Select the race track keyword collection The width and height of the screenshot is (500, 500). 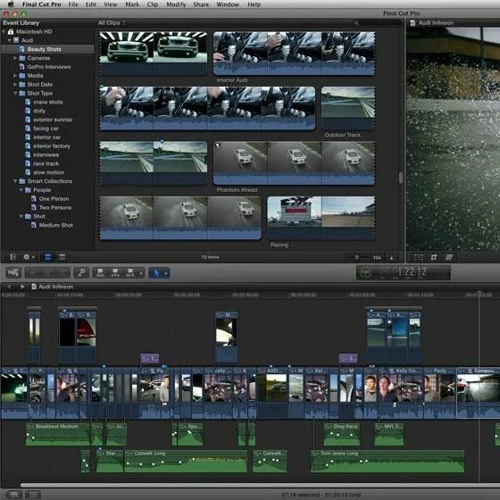47,164
